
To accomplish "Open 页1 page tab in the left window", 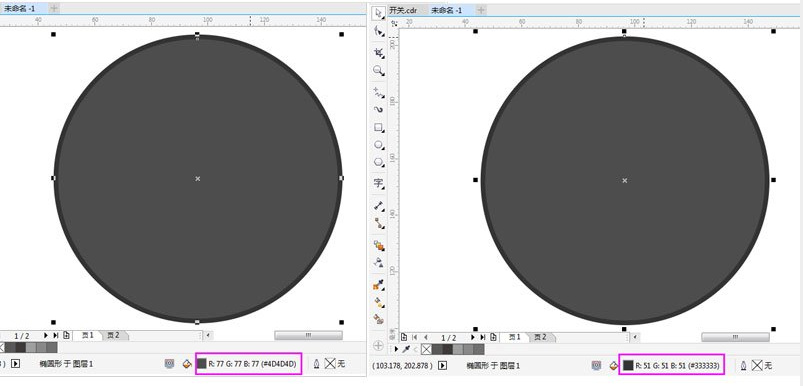I will (x=88, y=335).
